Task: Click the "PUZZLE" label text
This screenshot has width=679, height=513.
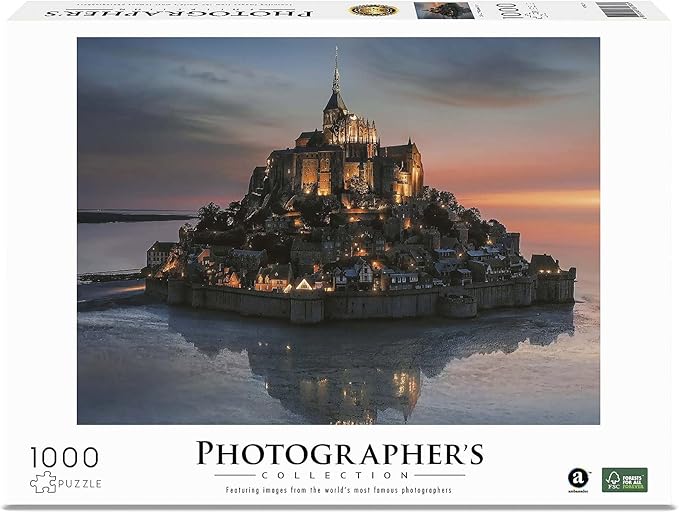Action: [x=80, y=484]
